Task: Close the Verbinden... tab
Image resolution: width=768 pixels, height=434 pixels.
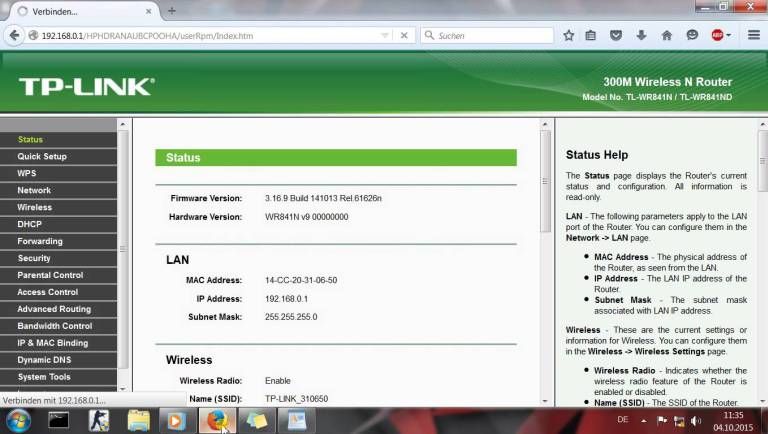Action: pos(148,11)
